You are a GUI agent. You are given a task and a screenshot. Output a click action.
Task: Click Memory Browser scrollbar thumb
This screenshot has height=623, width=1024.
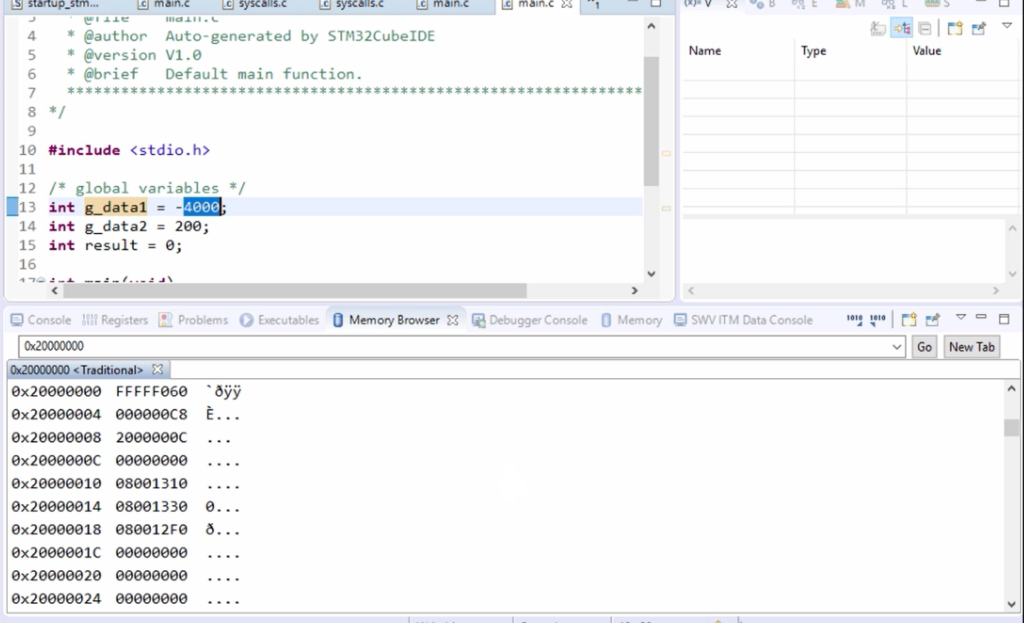1012,428
